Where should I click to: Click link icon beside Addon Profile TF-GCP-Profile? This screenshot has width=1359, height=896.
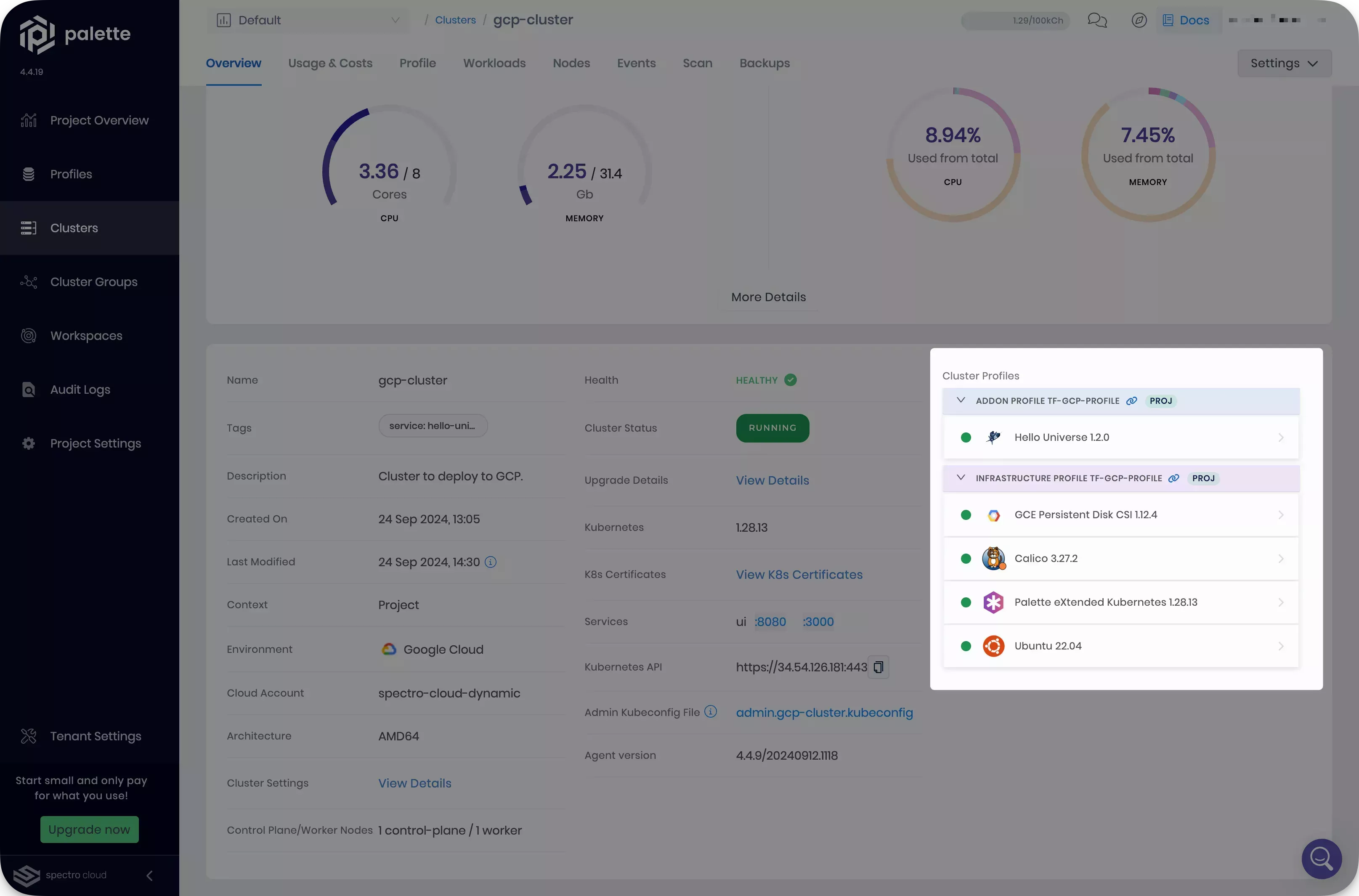(x=1131, y=401)
